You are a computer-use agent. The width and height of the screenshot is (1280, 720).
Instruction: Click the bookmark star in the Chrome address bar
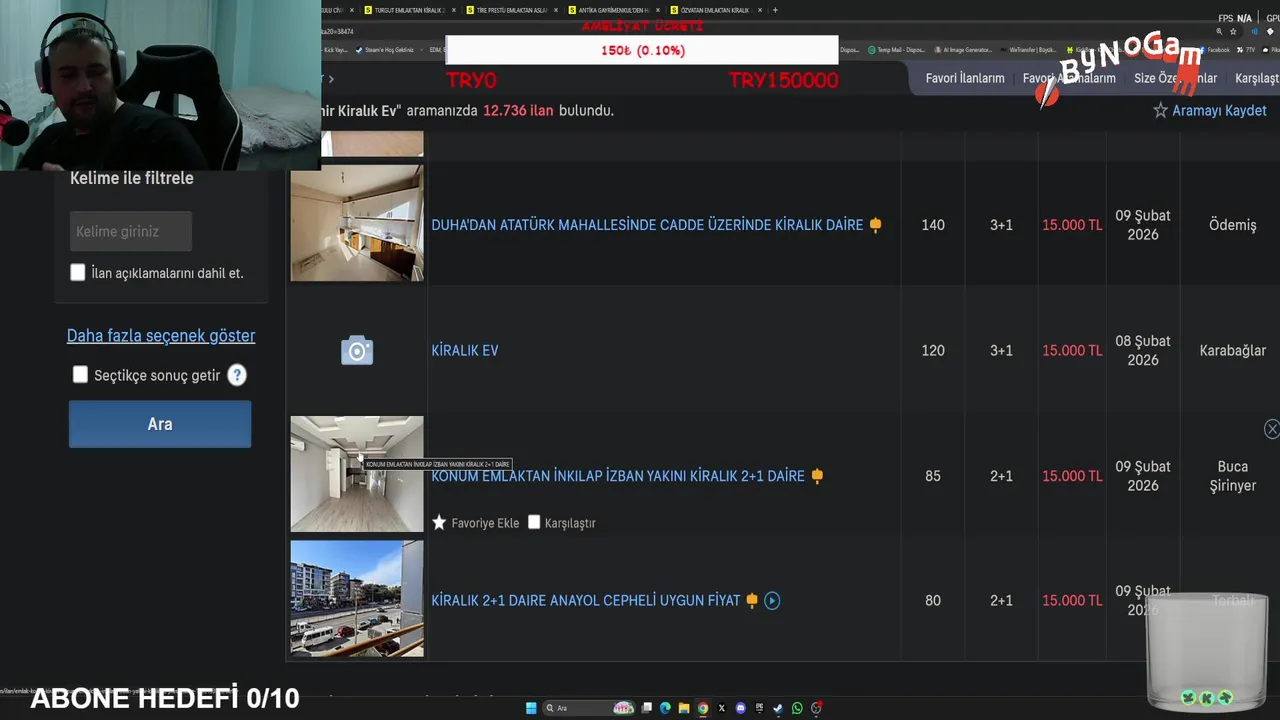pyautogui.click(x=1233, y=31)
